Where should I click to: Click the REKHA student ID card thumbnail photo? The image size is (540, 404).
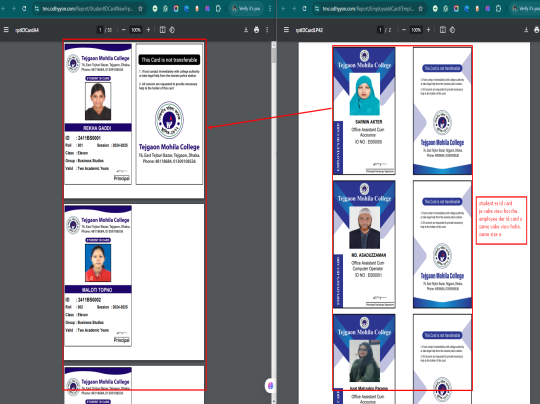[98, 101]
